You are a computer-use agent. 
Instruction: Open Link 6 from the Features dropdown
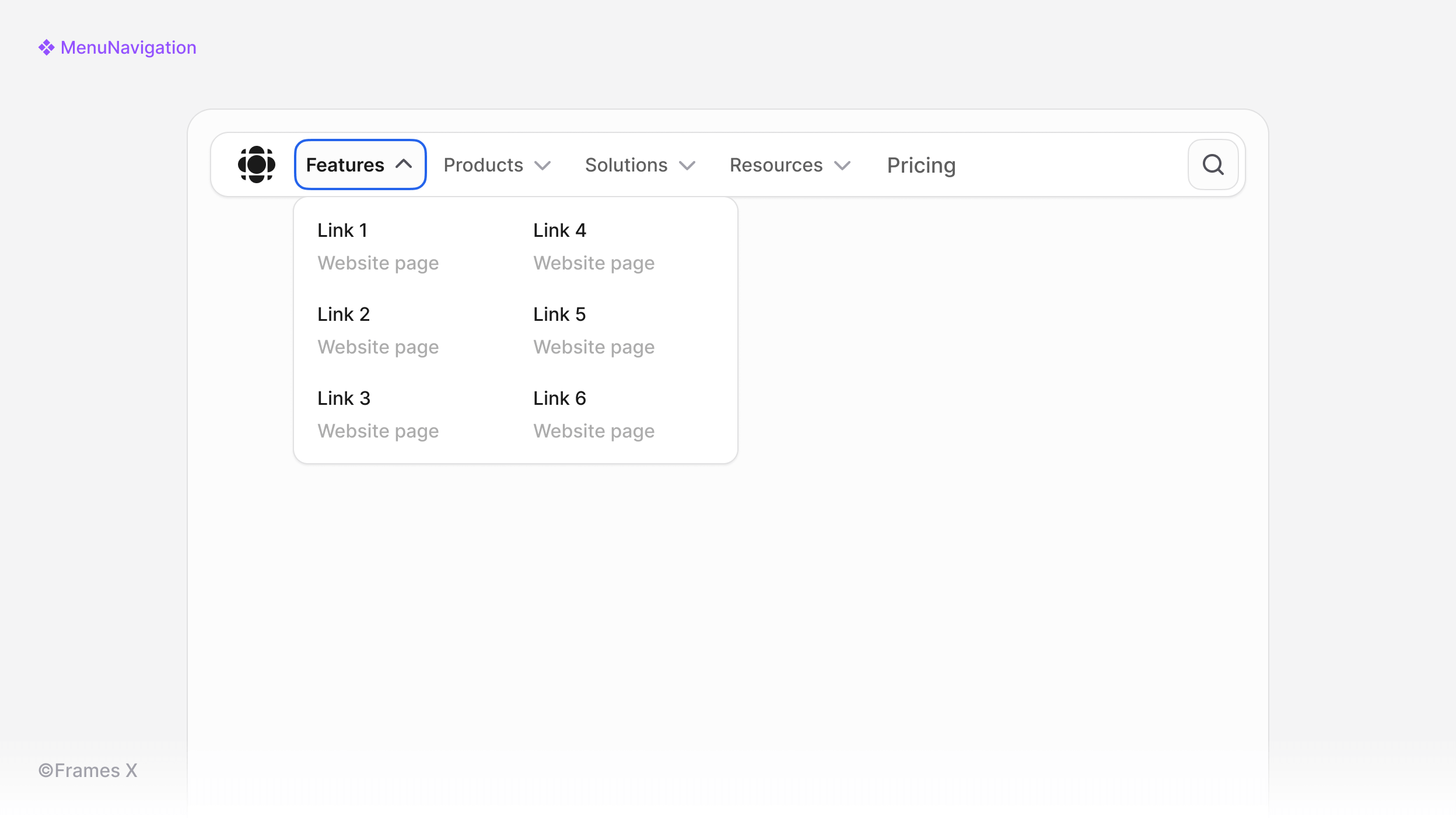click(x=559, y=398)
